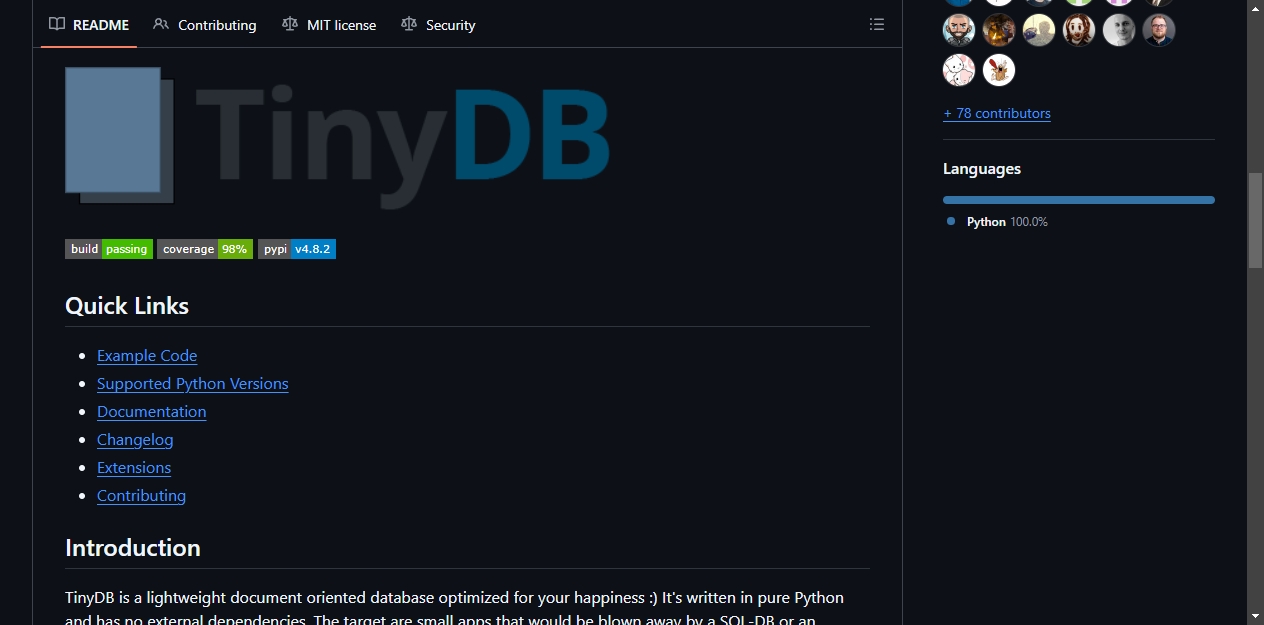Show all via '+ 78 contributors' link

pyautogui.click(x=997, y=113)
